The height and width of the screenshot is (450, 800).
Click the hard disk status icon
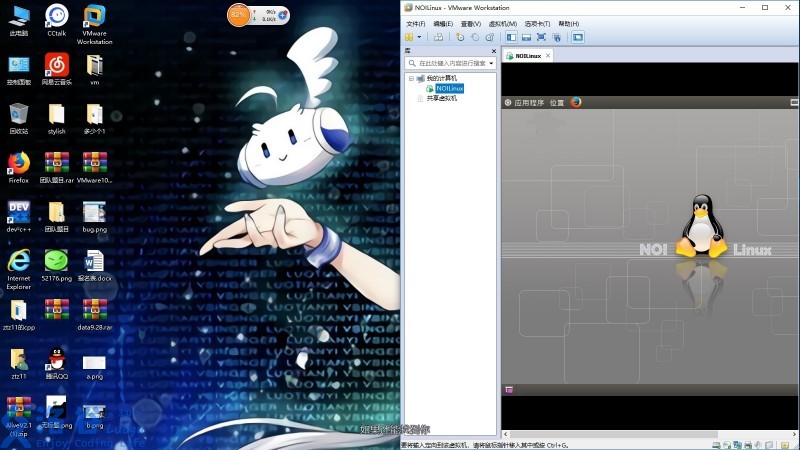point(716,445)
